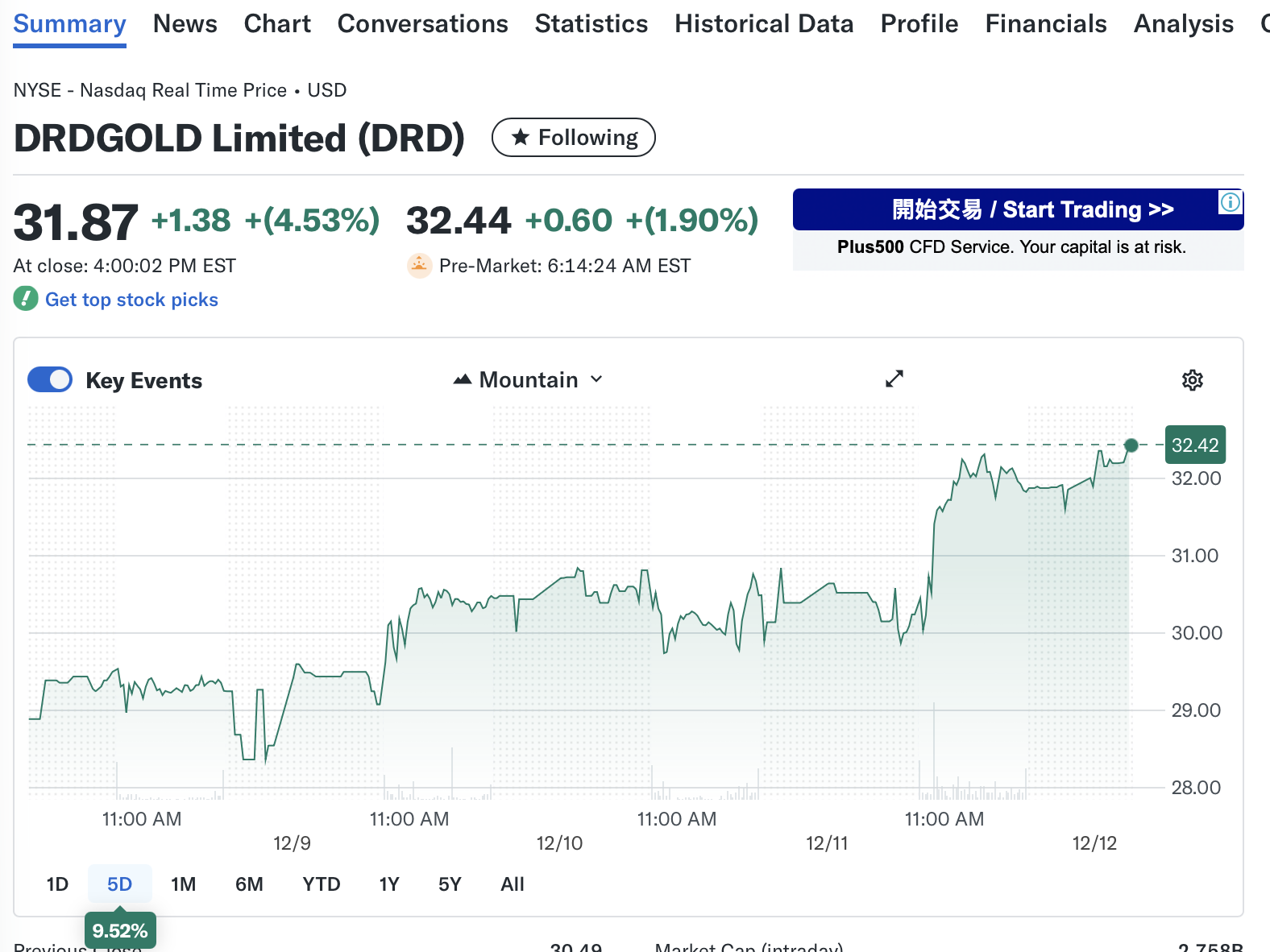Image resolution: width=1270 pixels, height=952 pixels.
Task: Open the Financials tab
Action: coord(1045,24)
